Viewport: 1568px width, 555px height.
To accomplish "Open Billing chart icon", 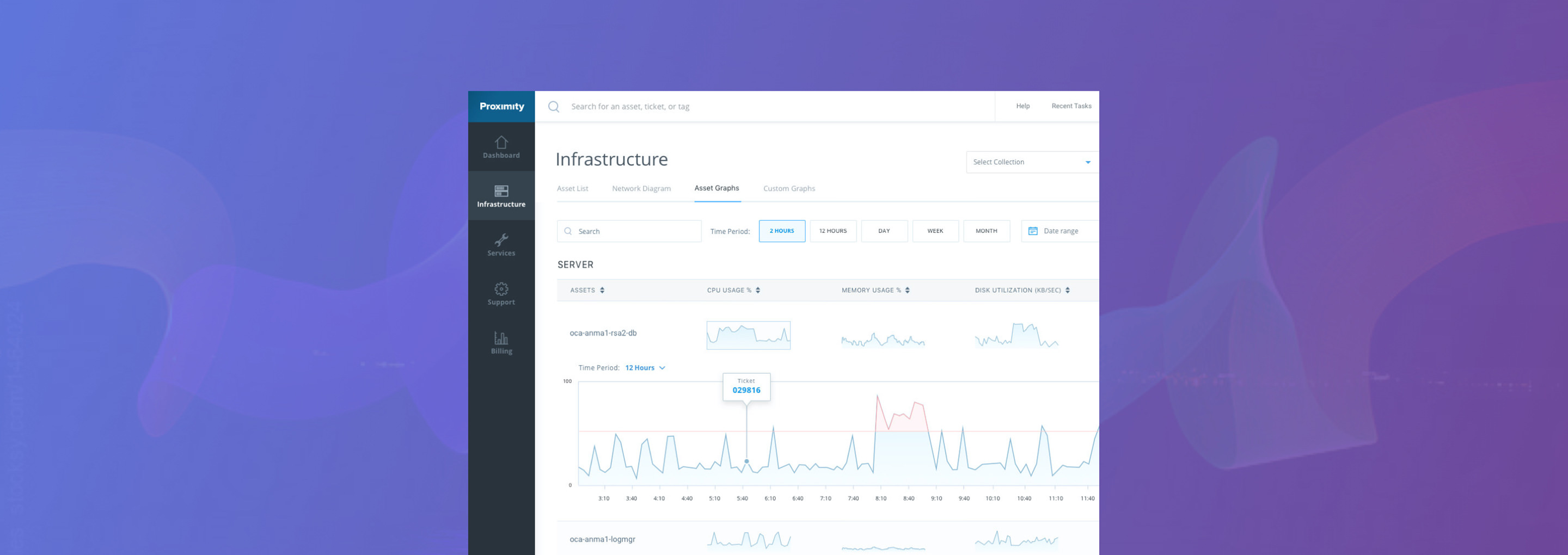I will point(501,338).
